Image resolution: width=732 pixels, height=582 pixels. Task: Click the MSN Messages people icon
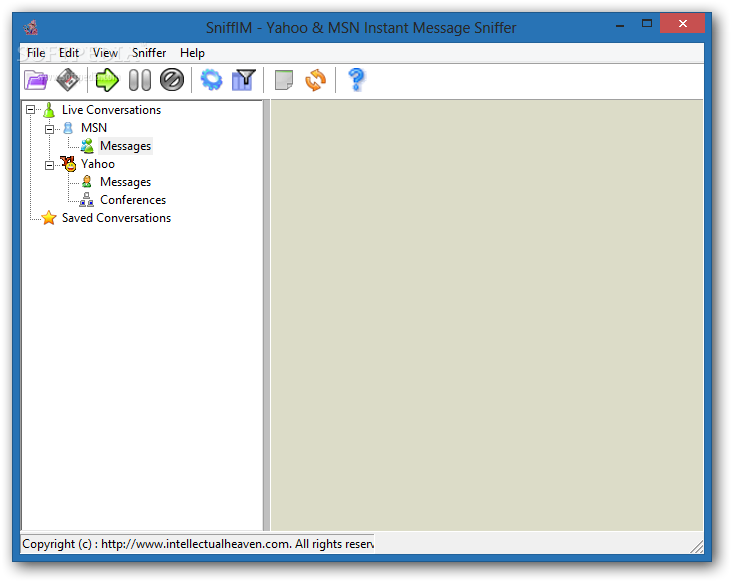(x=87, y=146)
